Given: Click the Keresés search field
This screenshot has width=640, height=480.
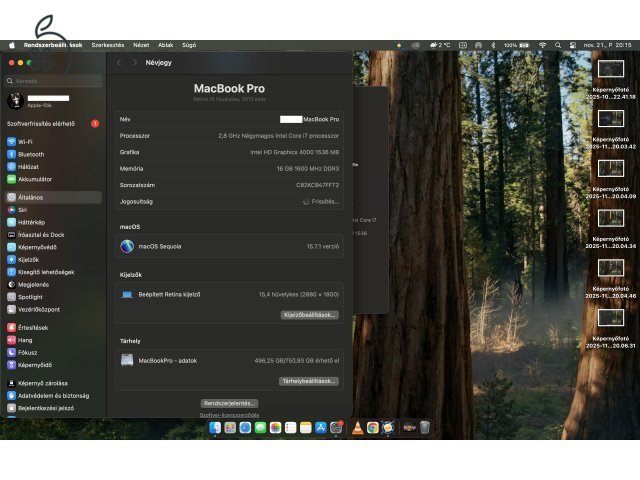Looking at the screenshot, I should 54,81.
